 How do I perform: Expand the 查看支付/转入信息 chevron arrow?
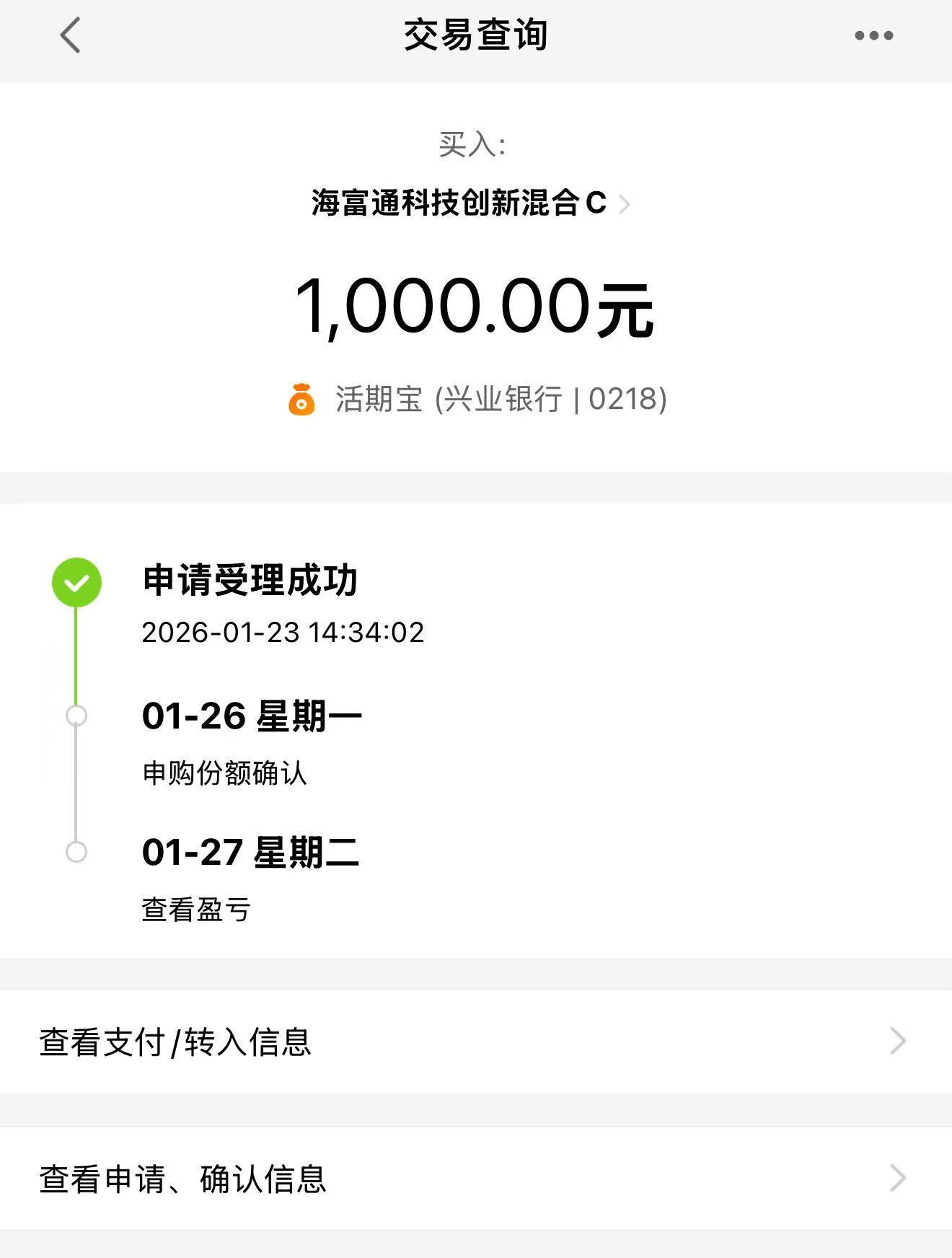point(897,1041)
